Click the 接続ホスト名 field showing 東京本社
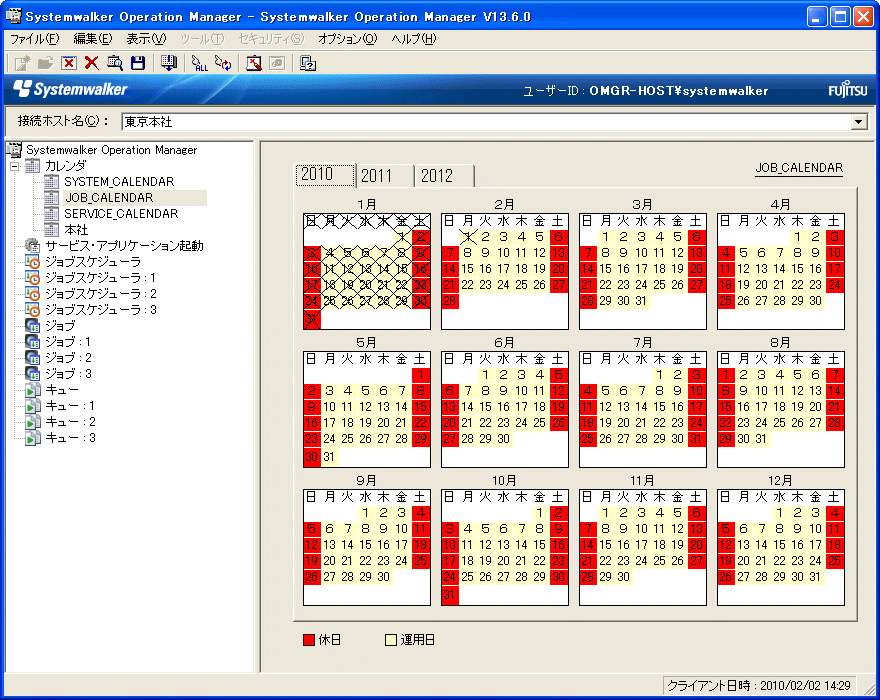This screenshot has height=700, width=880. pos(494,122)
